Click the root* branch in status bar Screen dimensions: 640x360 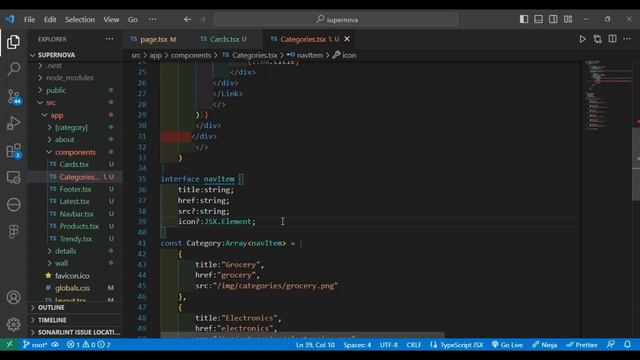point(35,344)
